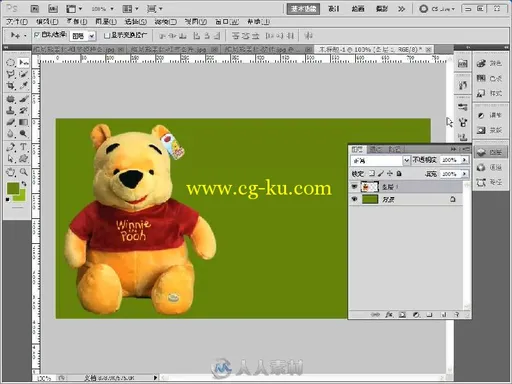Open the Auto-Select type dropdown
The height and width of the screenshot is (384, 512).
[x=83, y=36]
